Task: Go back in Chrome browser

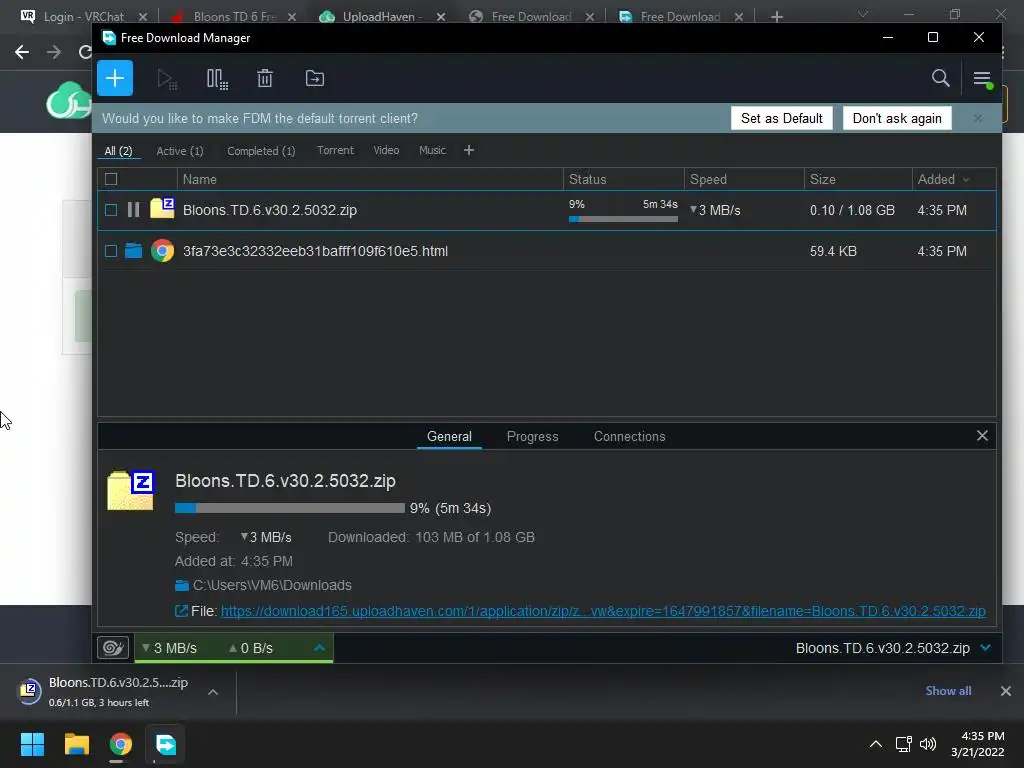Action: coord(22,52)
